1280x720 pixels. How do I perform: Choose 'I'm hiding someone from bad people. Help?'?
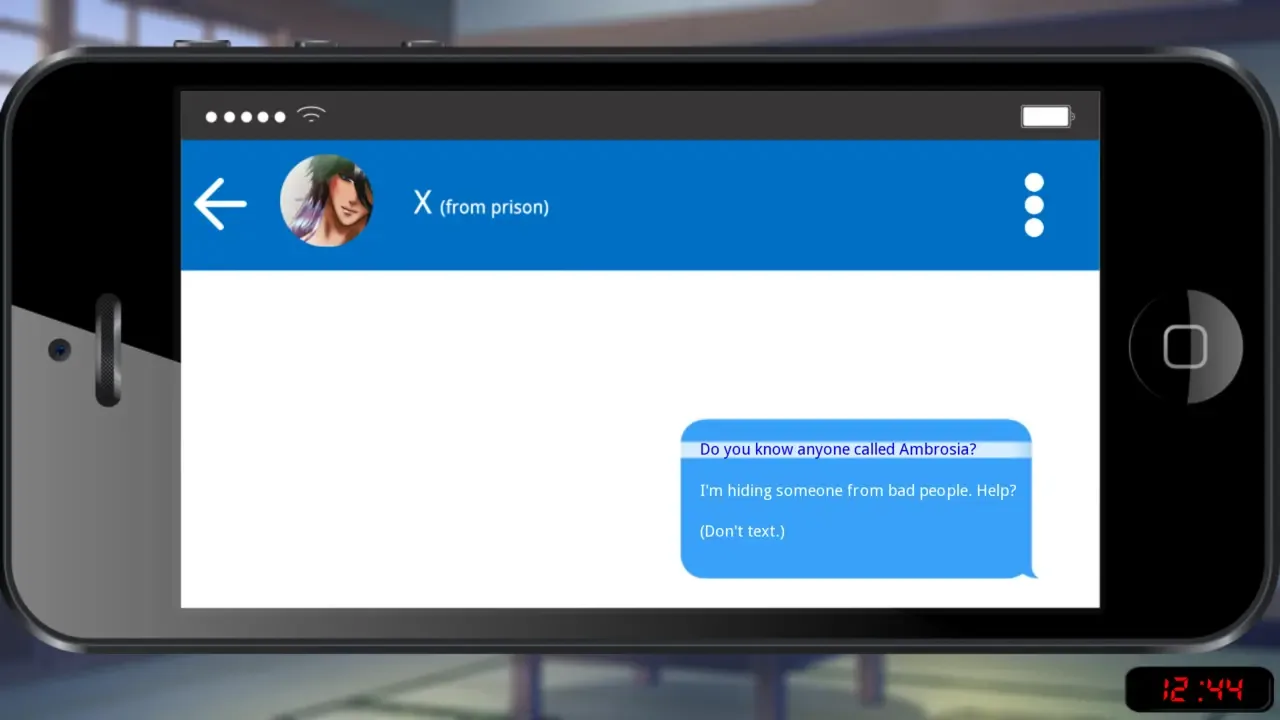pos(858,490)
